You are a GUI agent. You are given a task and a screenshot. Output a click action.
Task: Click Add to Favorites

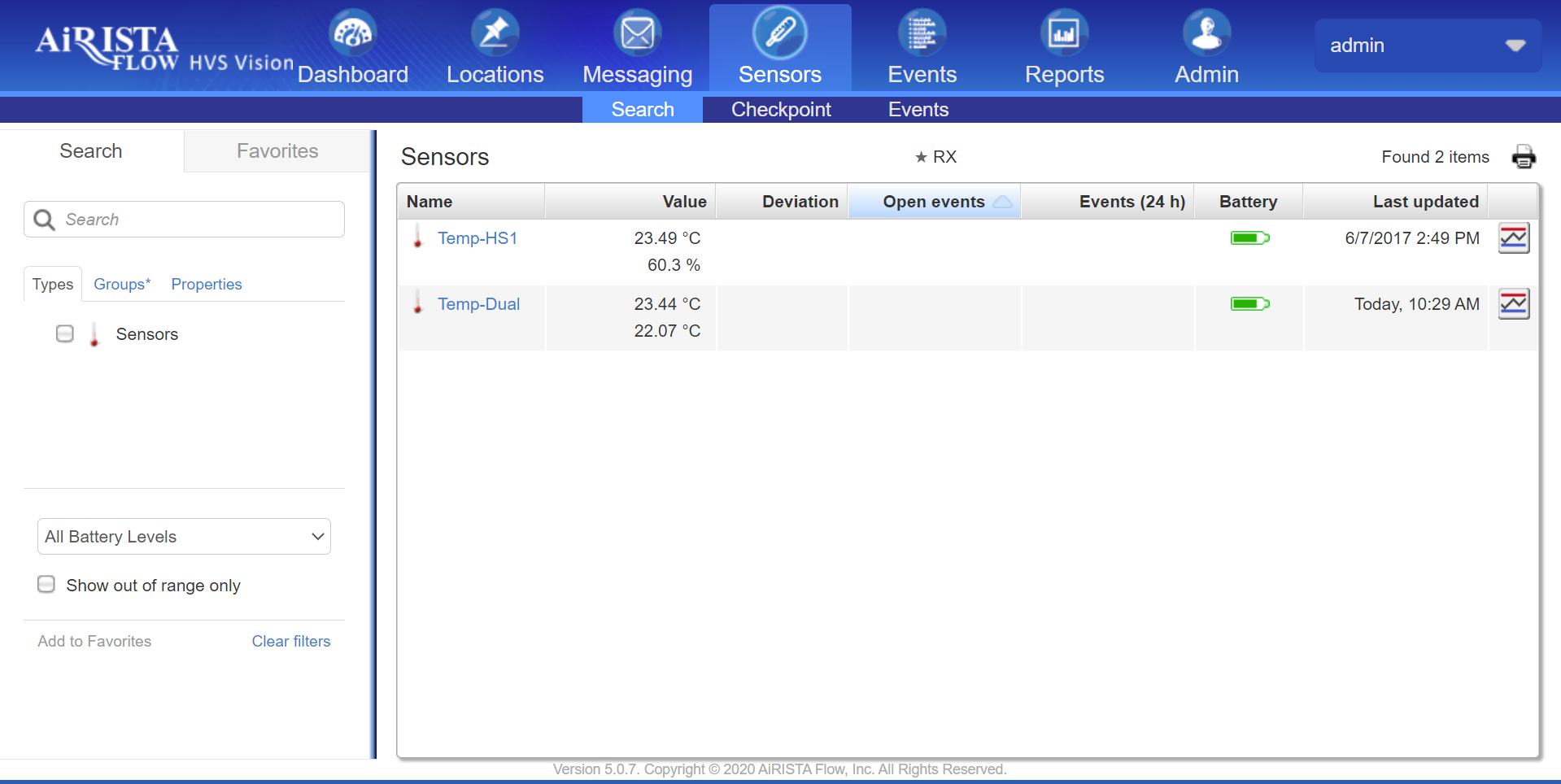(94, 641)
